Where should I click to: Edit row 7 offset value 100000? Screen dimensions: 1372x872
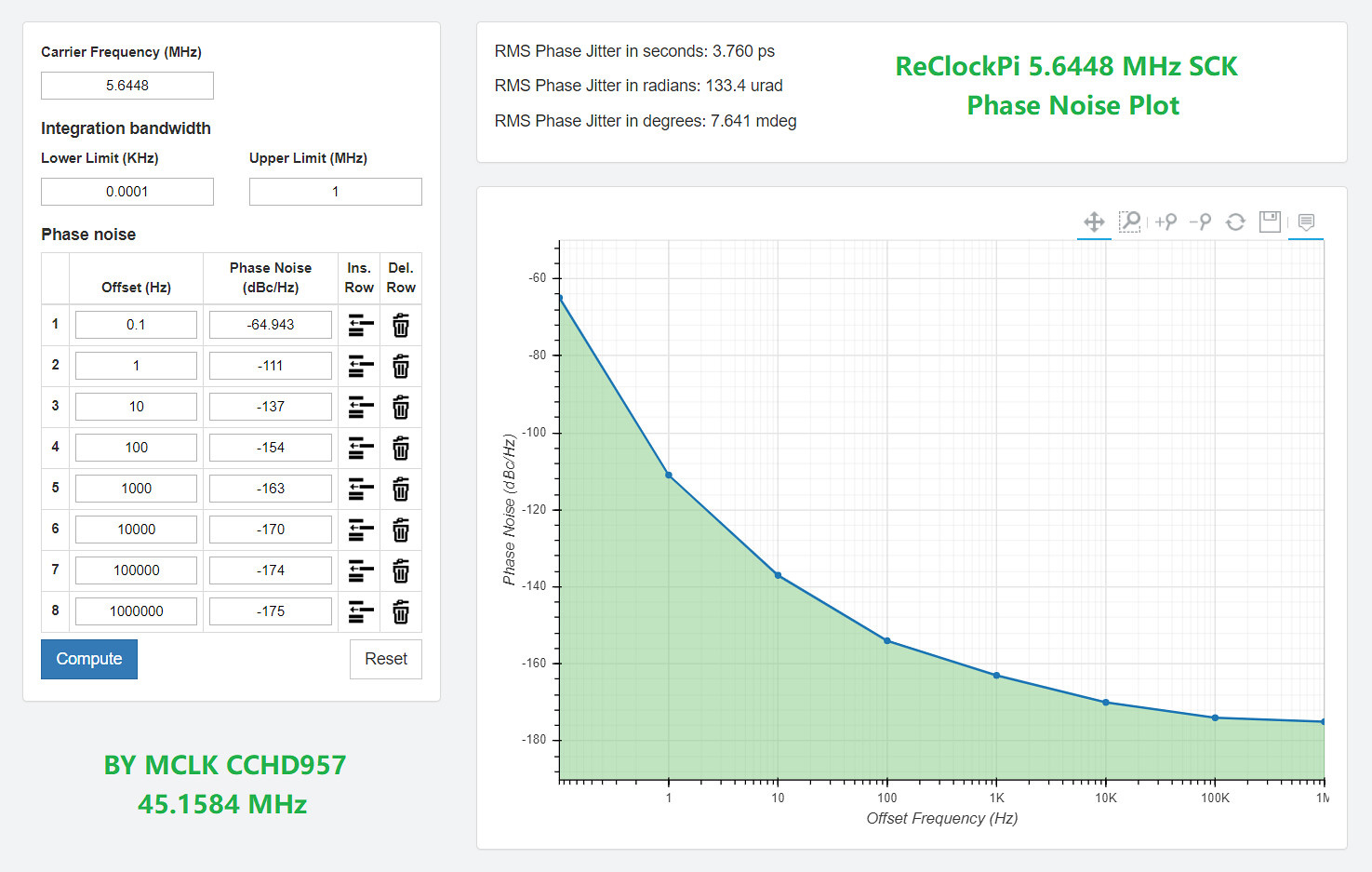click(x=136, y=570)
